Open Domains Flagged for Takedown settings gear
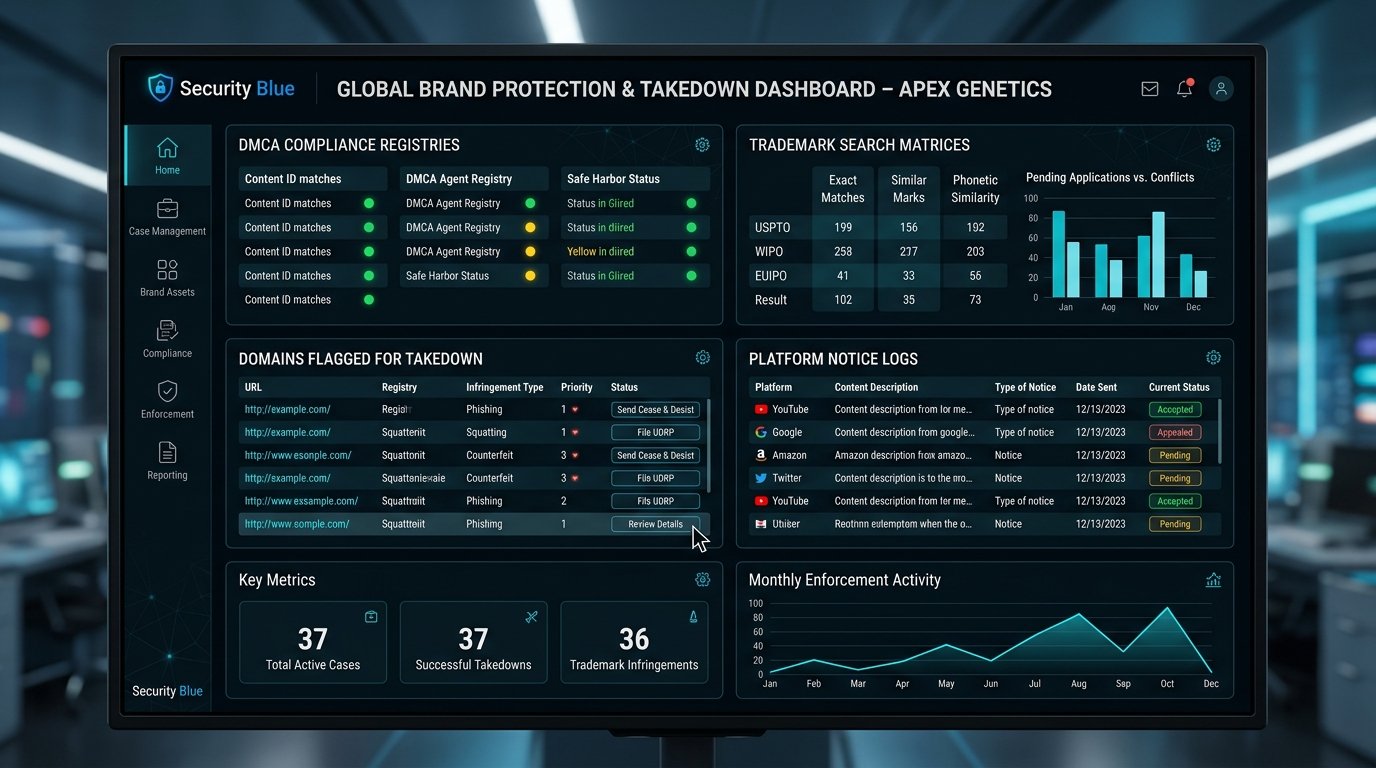Image resolution: width=1376 pixels, height=768 pixels. 702,358
